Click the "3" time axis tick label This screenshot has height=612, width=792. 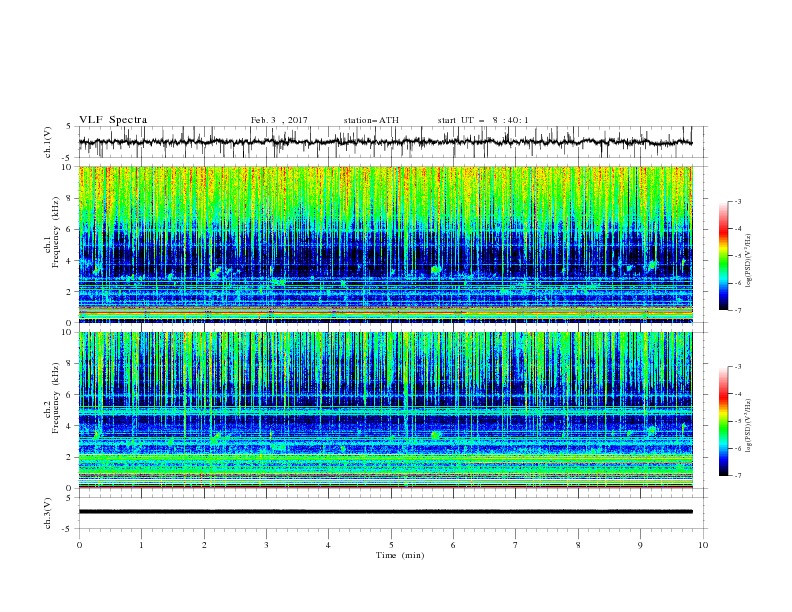(x=266, y=545)
